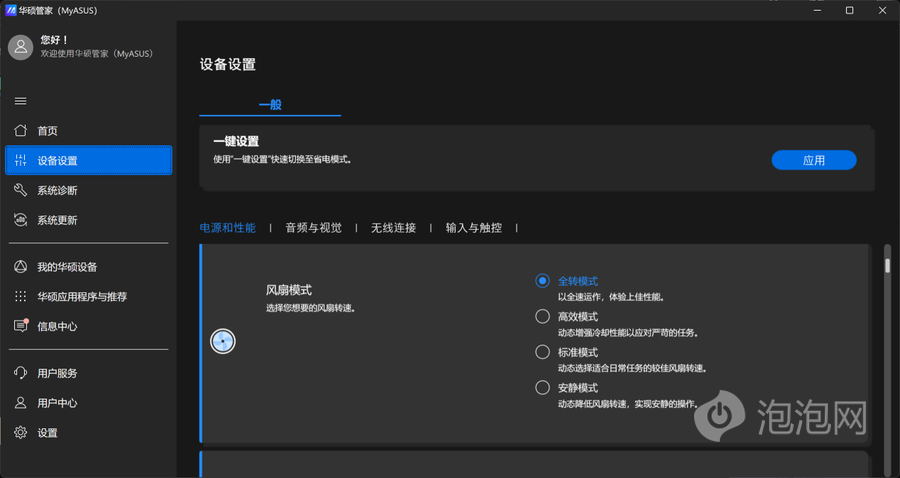
Task: Click the wrench icon beside 系统诊断
Action: (x=21, y=190)
